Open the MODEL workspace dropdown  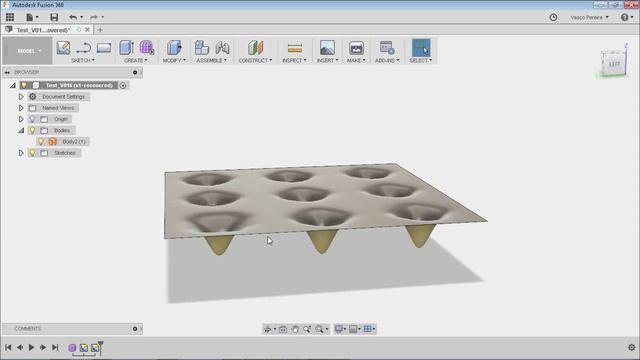pos(28,51)
